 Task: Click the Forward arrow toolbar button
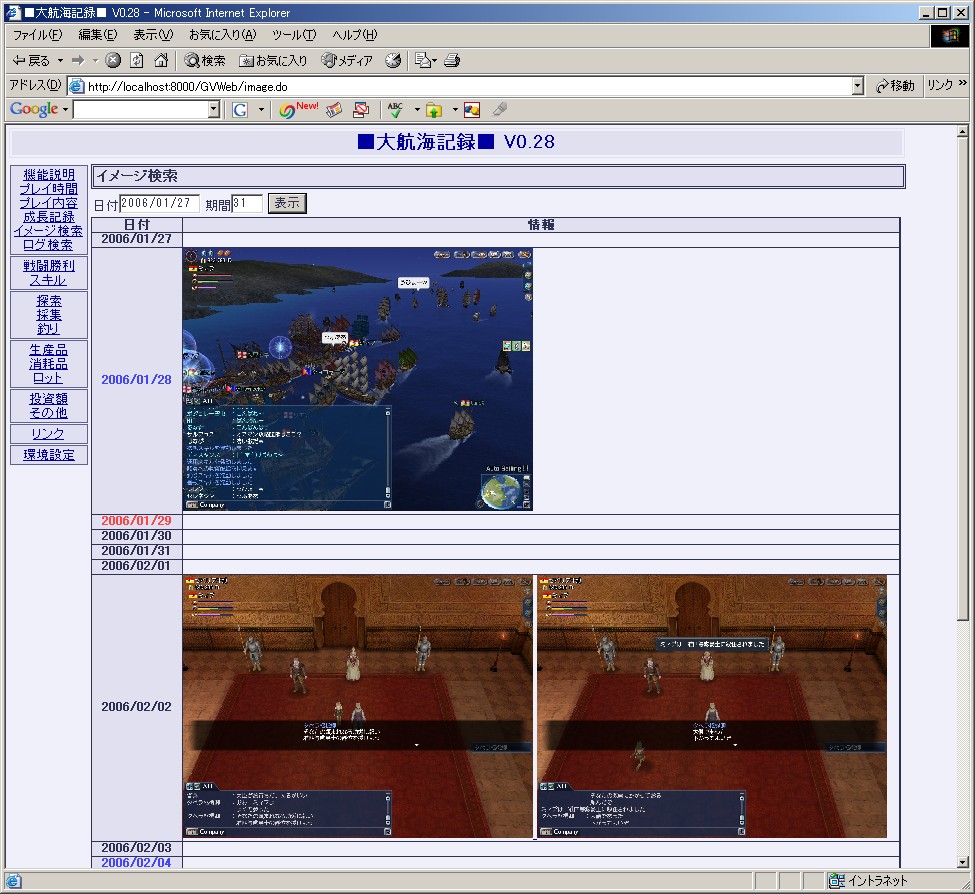coord(78,60)
